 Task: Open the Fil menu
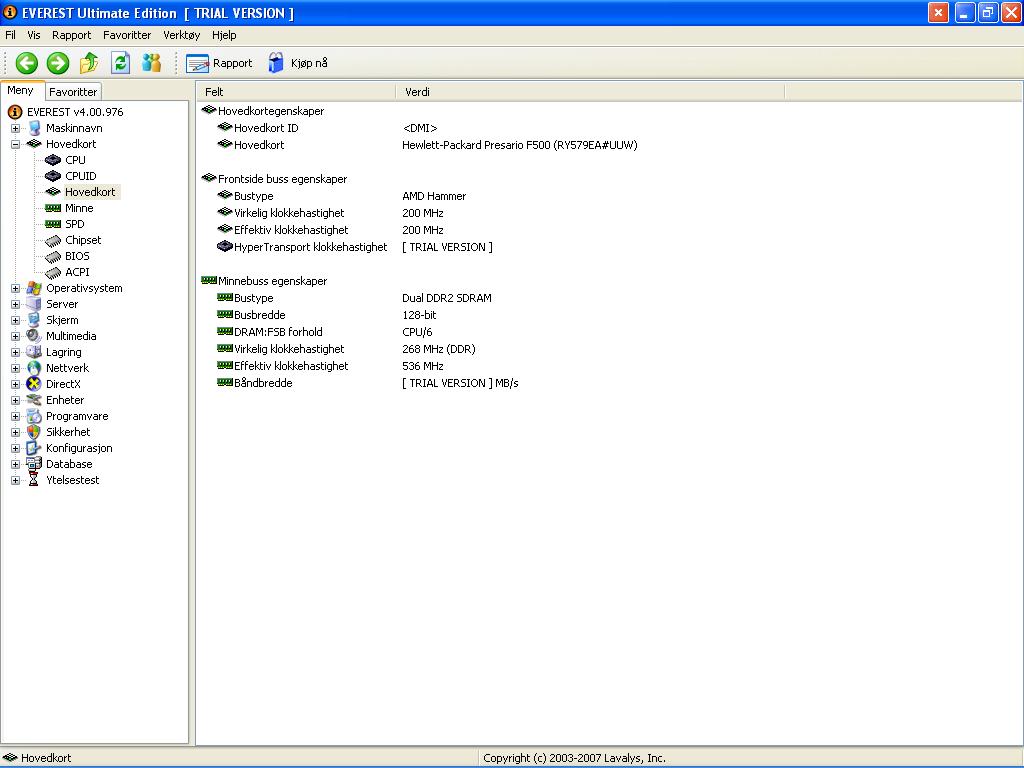click(10, 35)
